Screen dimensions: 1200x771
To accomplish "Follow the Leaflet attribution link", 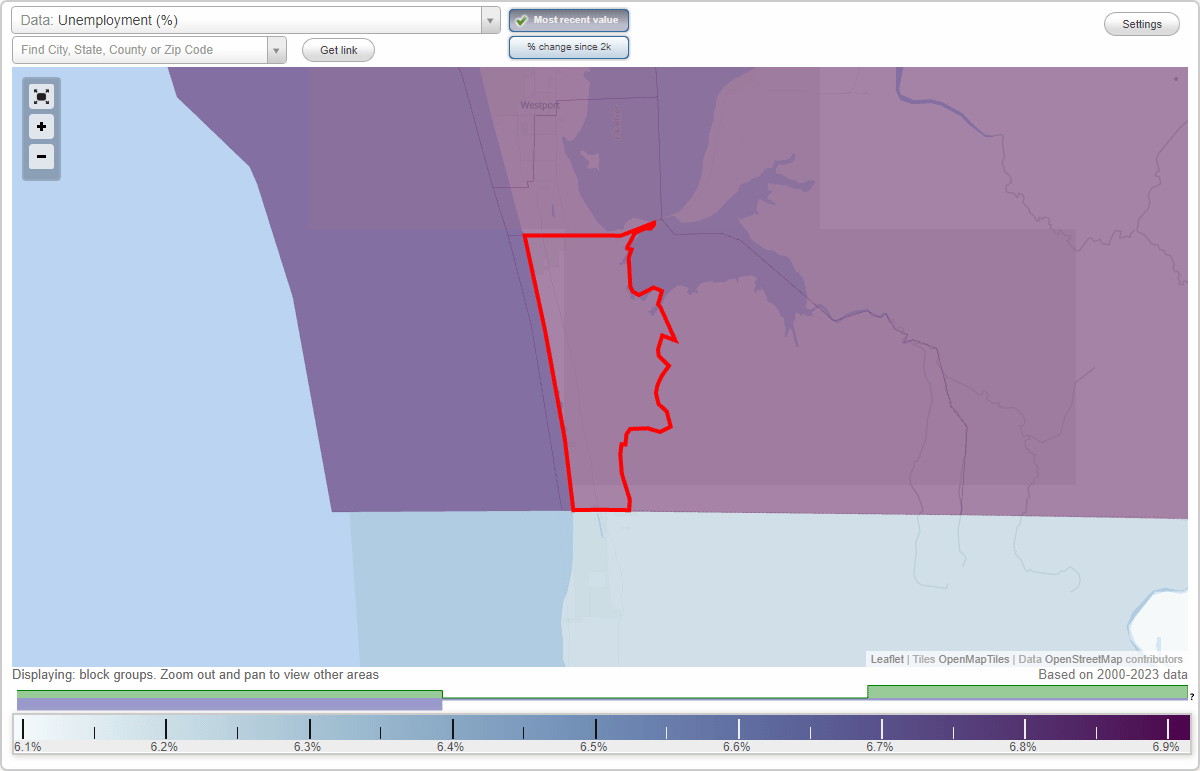I will (x=886, y=659).
